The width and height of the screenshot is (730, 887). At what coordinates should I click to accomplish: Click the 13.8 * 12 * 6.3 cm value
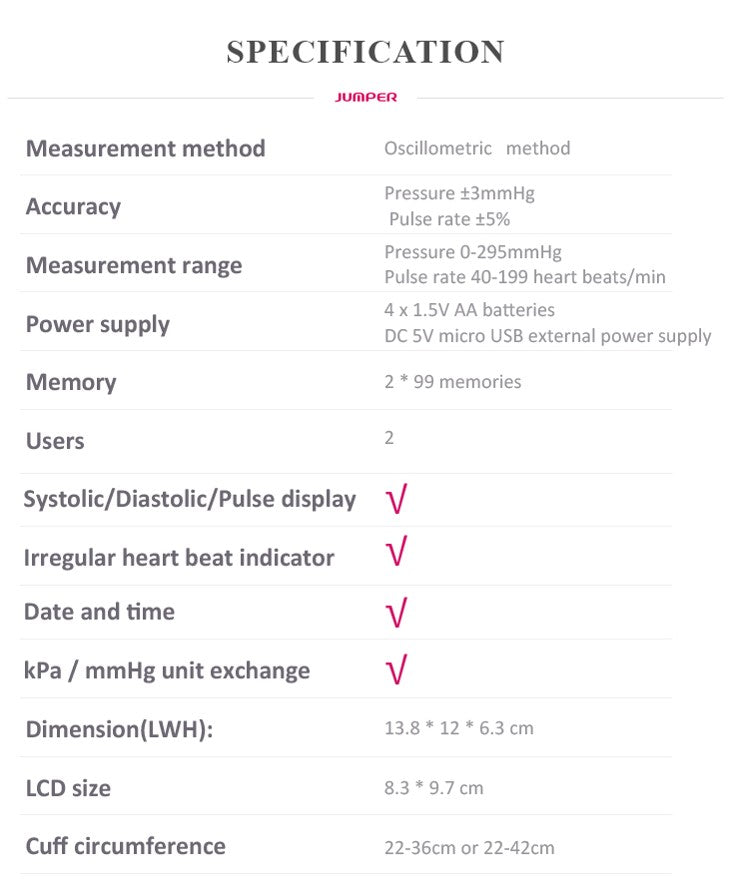tap(458, 728)
